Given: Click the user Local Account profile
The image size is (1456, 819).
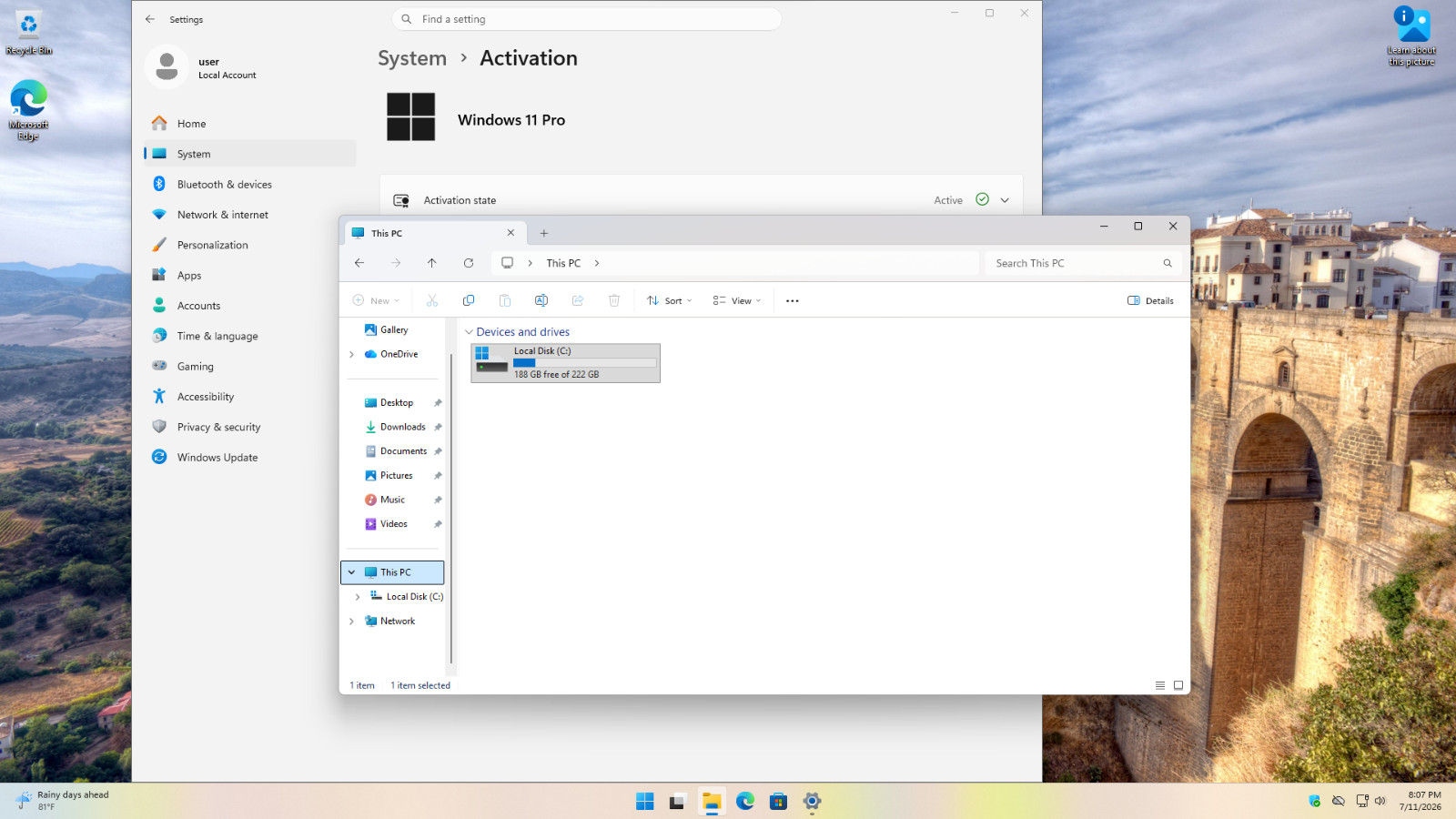Looking at the screenshot, I should 202,67.
